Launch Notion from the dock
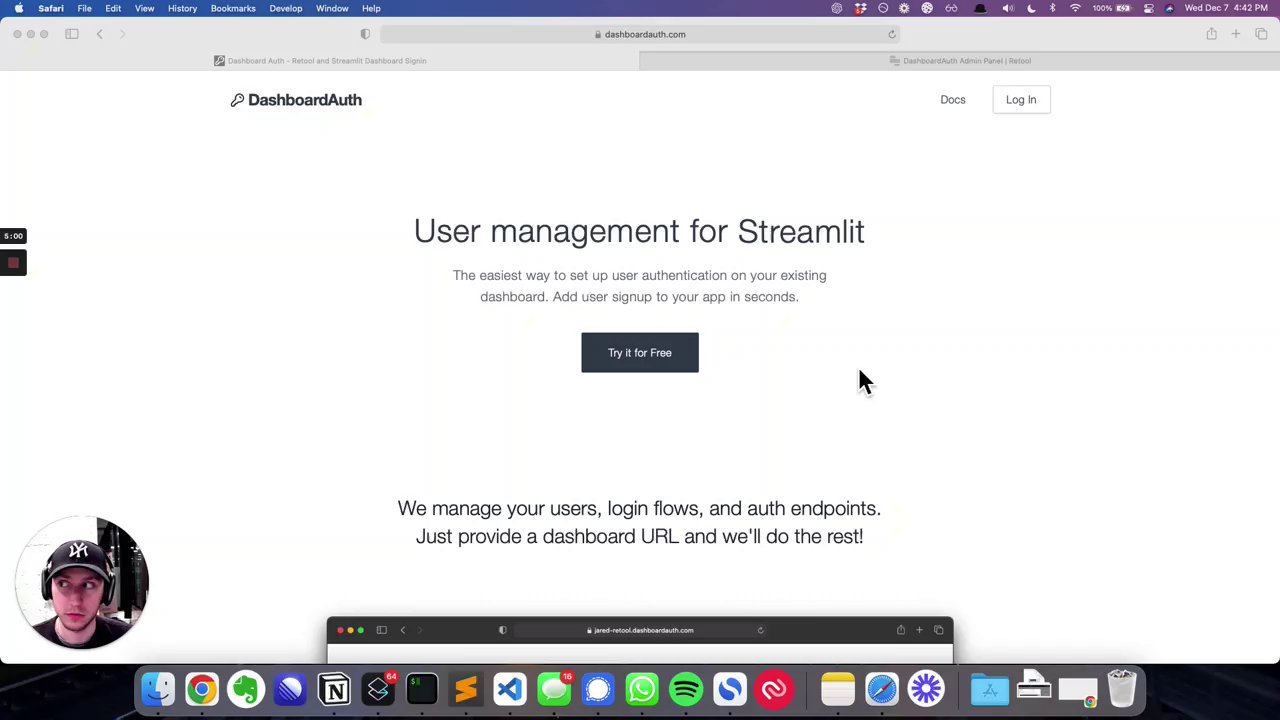This screenshot has width=1280, height=720. [x=334, y=689]
